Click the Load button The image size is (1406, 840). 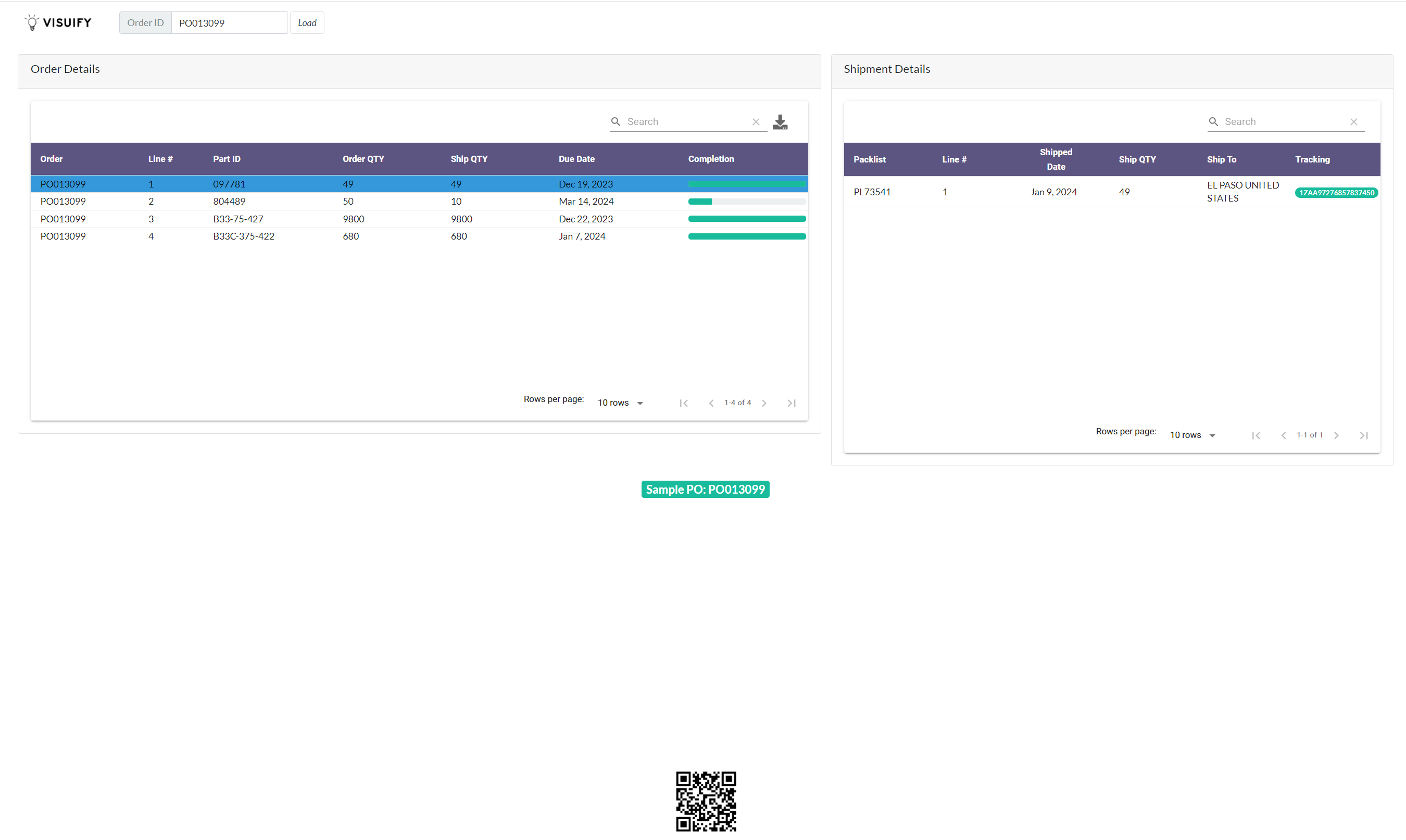click(307, 22)
